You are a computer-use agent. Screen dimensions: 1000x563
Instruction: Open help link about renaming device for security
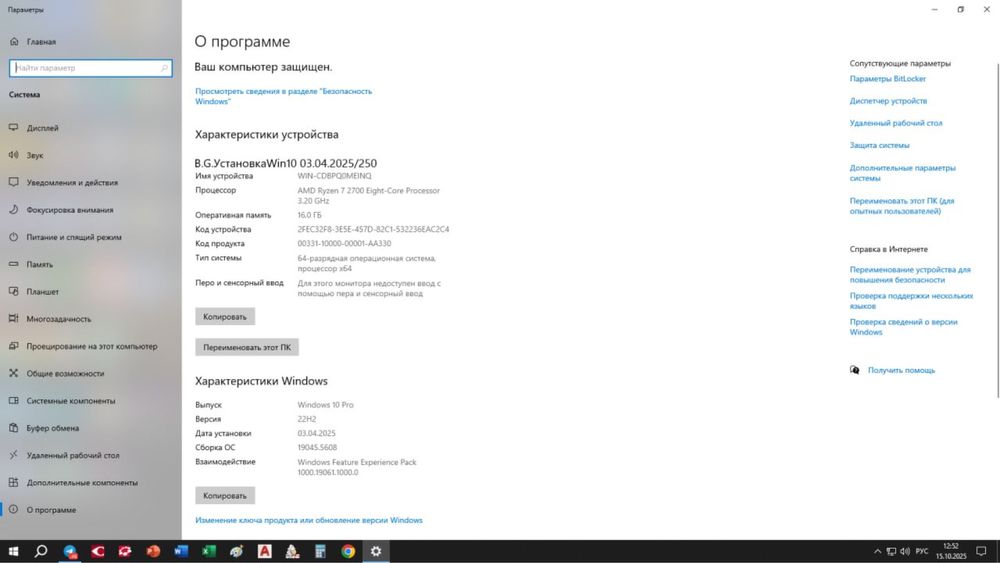pos(910,275)
